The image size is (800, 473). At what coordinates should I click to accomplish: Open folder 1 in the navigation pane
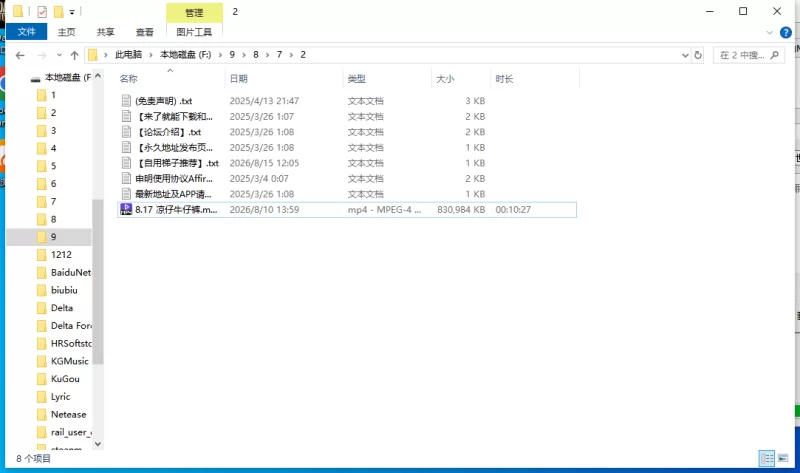click(x=53, y=95)
